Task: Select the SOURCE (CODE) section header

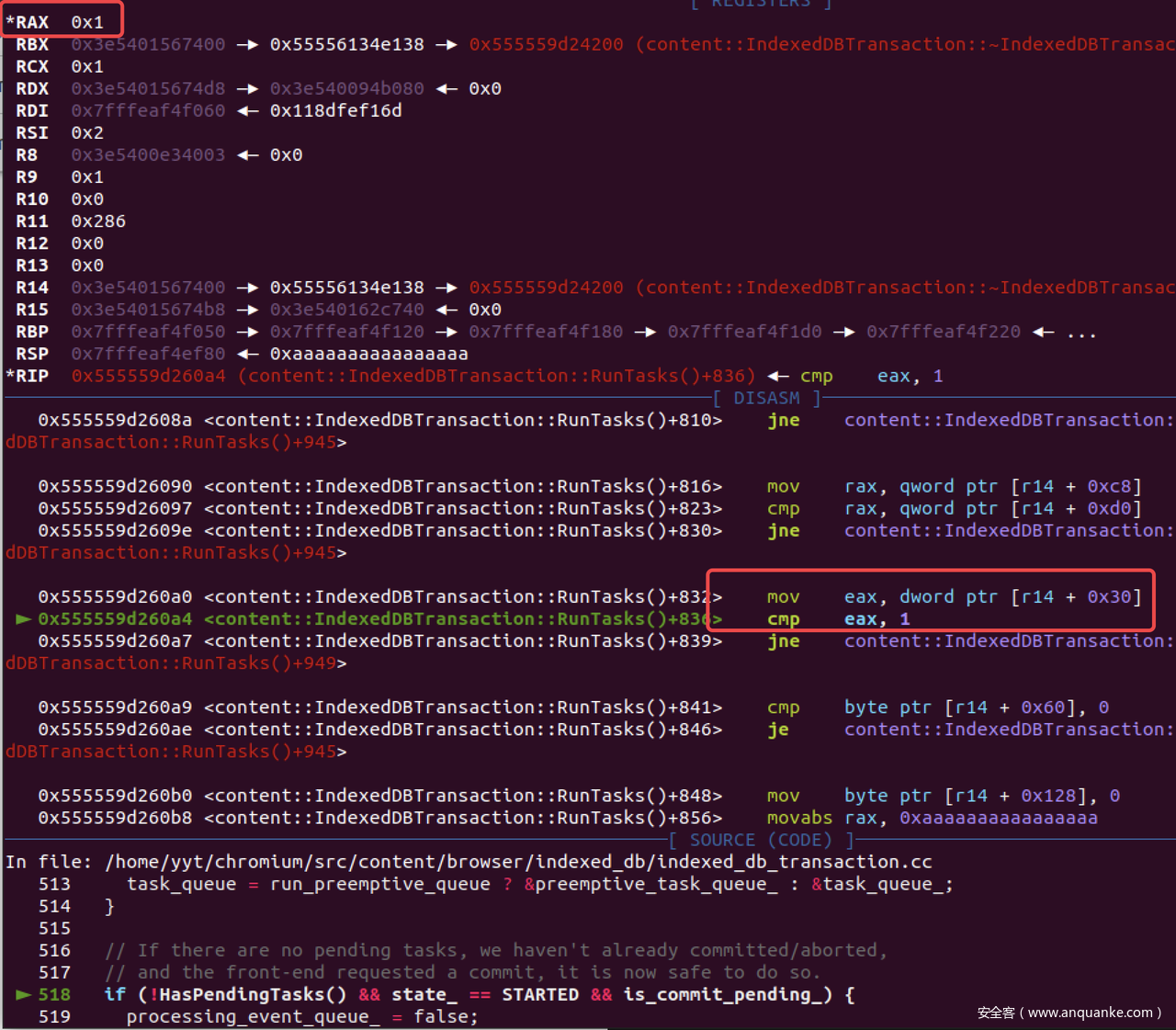Action: point(760,840)
